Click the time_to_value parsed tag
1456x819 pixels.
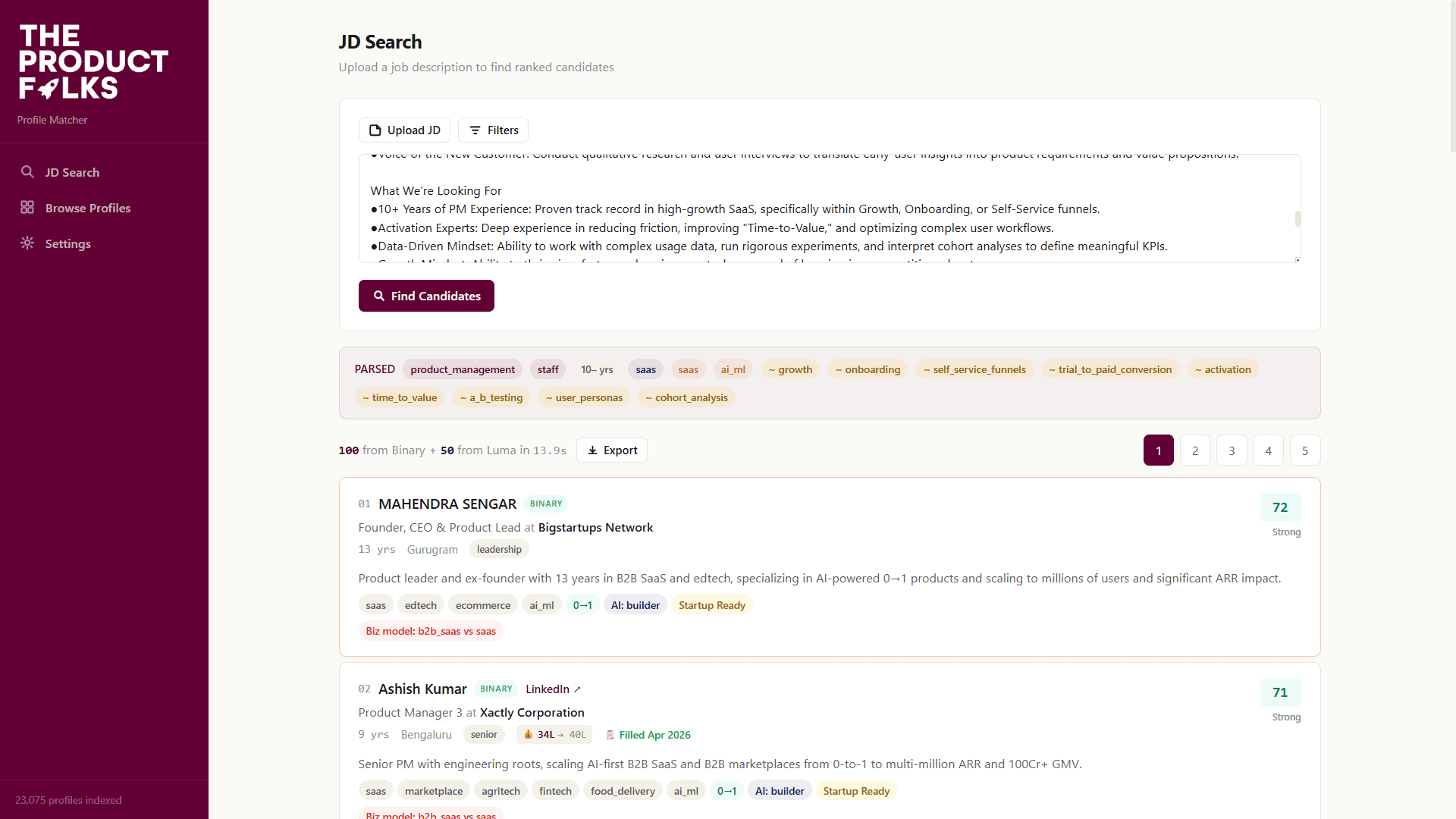[x=400, y=397]
